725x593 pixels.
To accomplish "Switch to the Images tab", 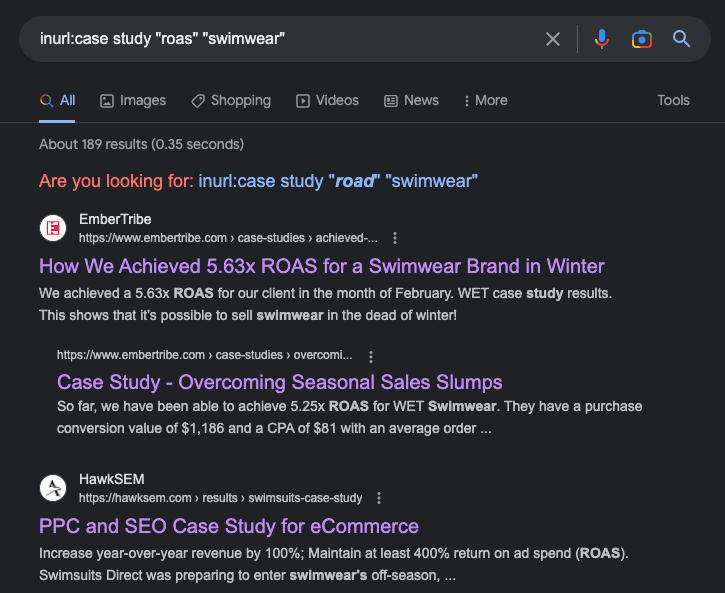I will pyautogui.click(x=133, y=100).
